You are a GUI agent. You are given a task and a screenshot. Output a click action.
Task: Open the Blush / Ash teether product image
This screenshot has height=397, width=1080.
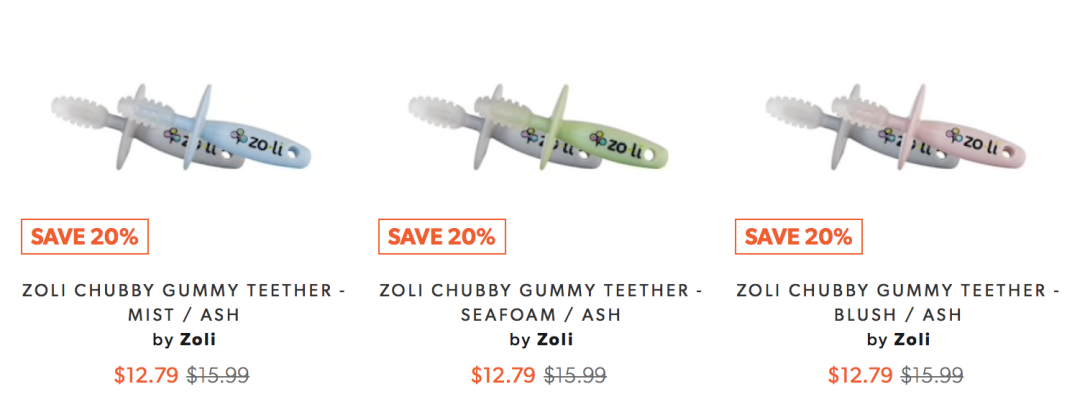[896, 128]
